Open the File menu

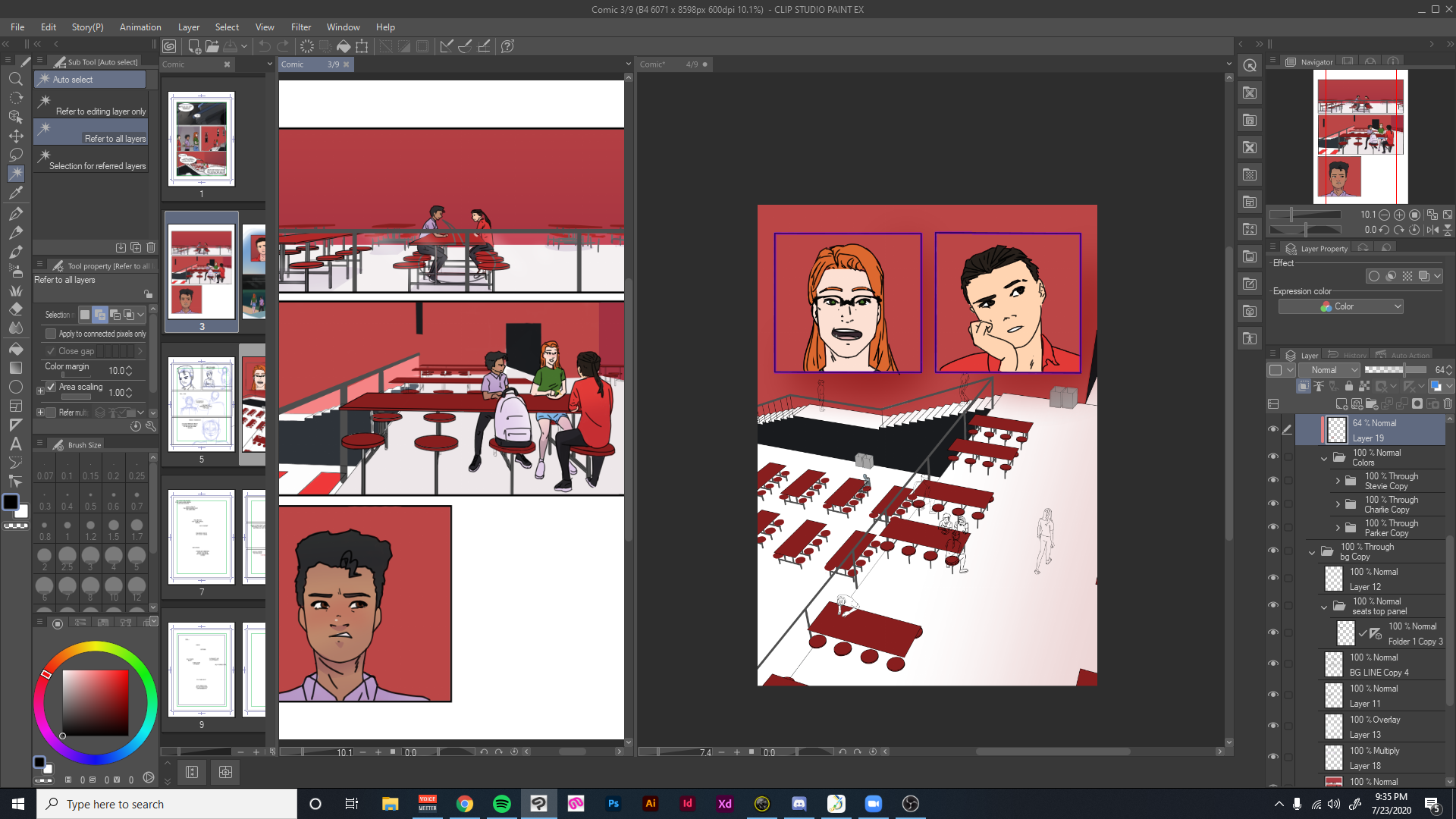tap(17, 27)
